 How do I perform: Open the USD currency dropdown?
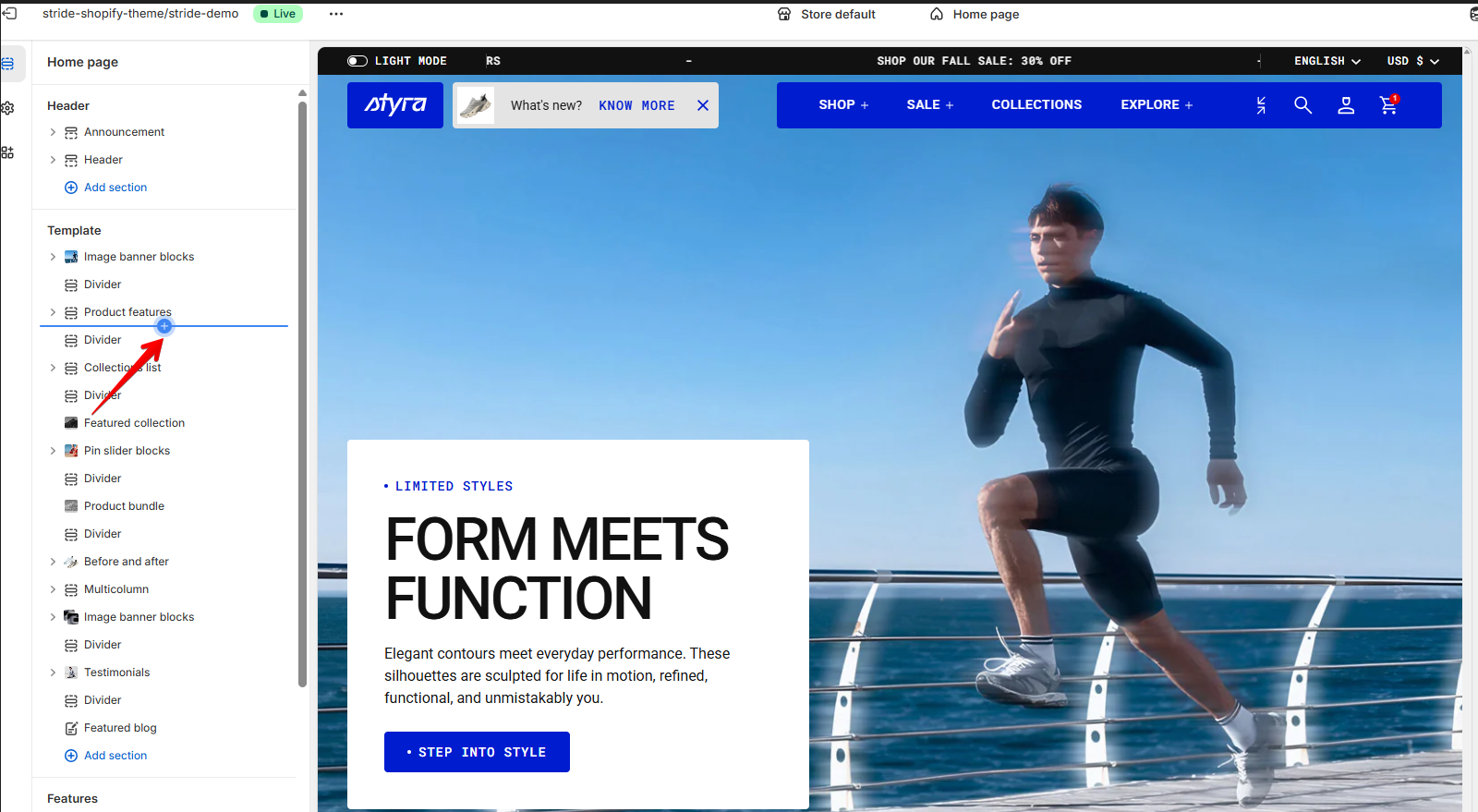[x=1413, y=61]
